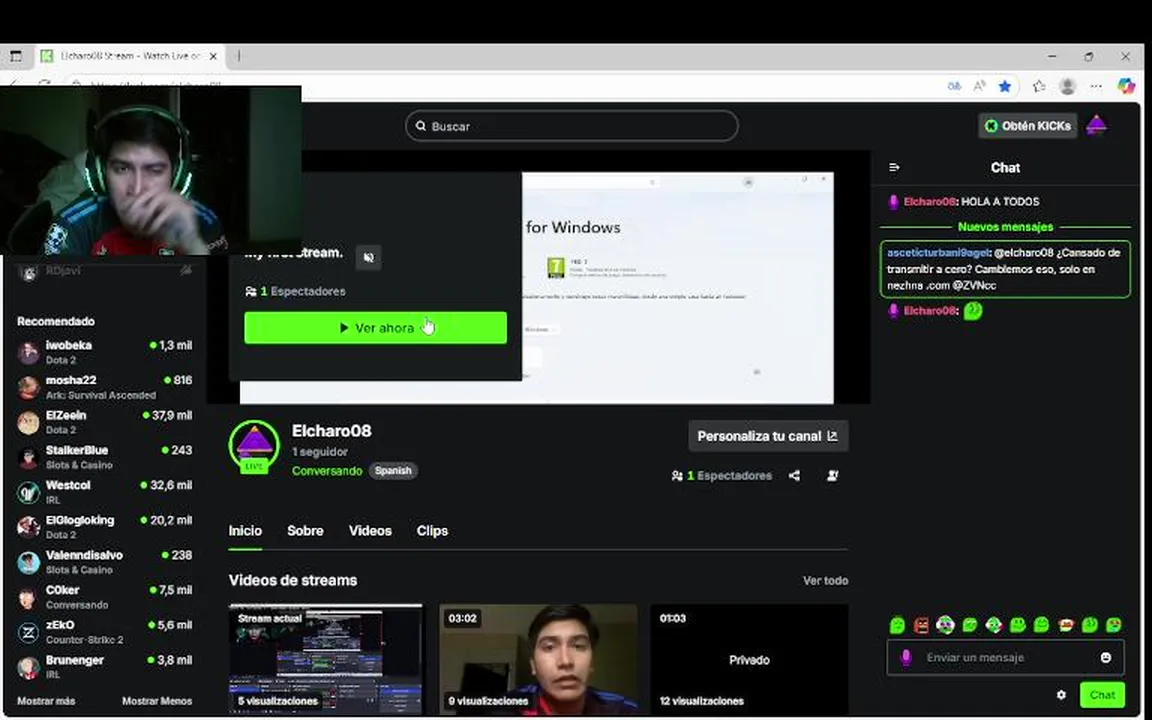Viewport: 1152px width, 720px height.
Task: Open iwobeka's channel avatar
Action: tap(29, 352)
